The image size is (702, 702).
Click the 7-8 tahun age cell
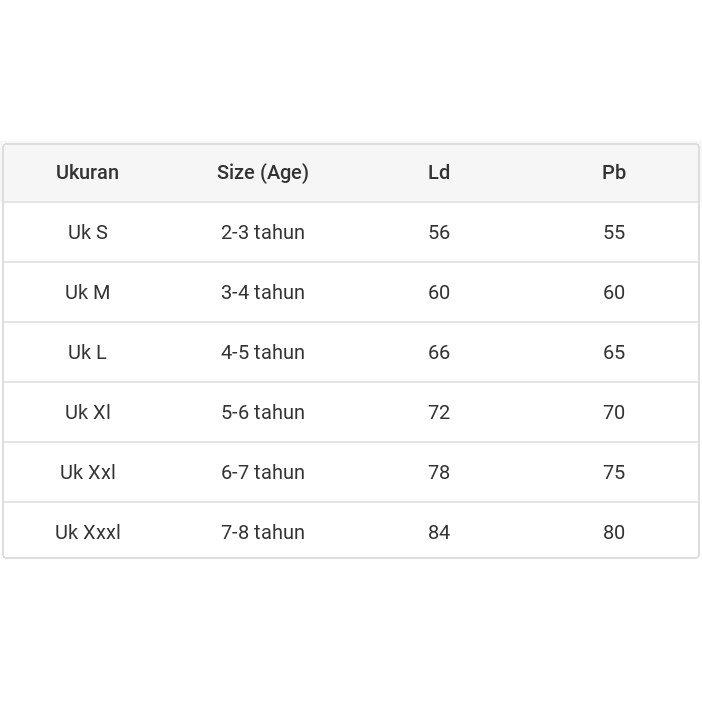tap(262, 532)
